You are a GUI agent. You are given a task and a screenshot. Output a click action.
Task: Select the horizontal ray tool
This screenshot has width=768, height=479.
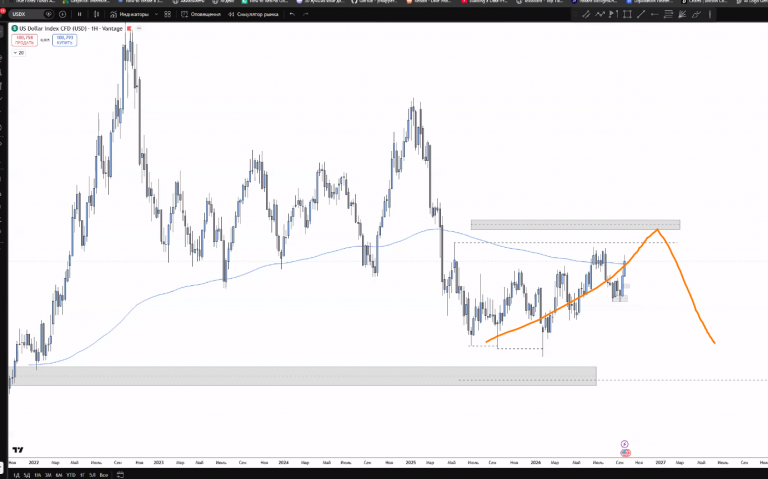654,14
